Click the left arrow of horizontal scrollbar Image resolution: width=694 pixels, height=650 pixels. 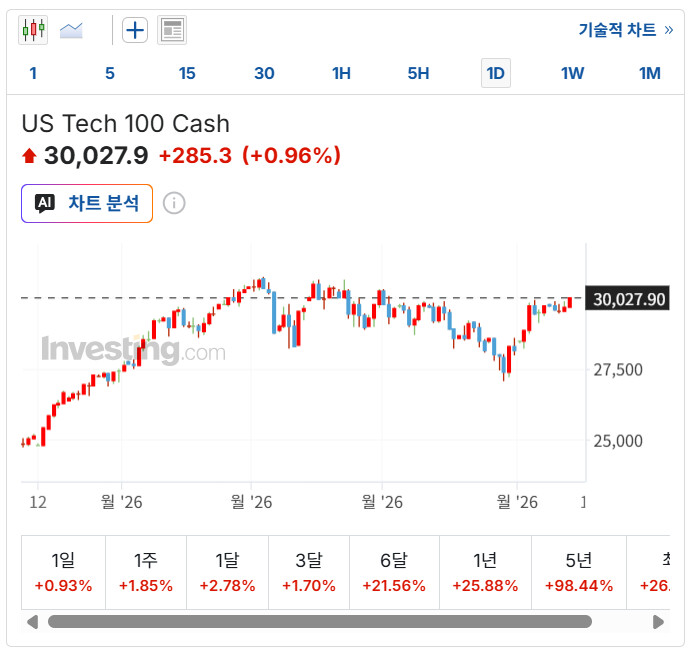click(32, 622)
